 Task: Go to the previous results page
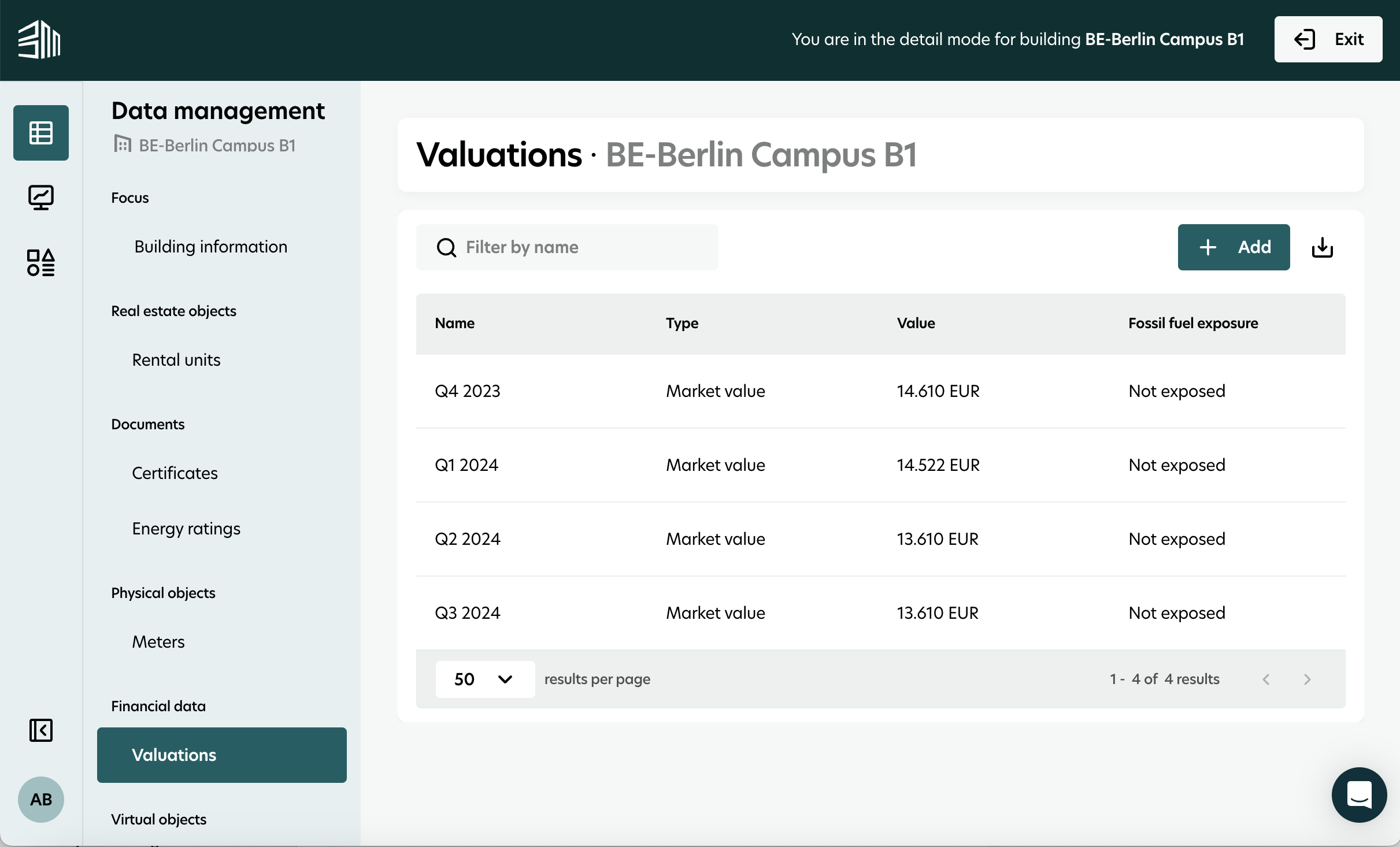coord(1266,679)
